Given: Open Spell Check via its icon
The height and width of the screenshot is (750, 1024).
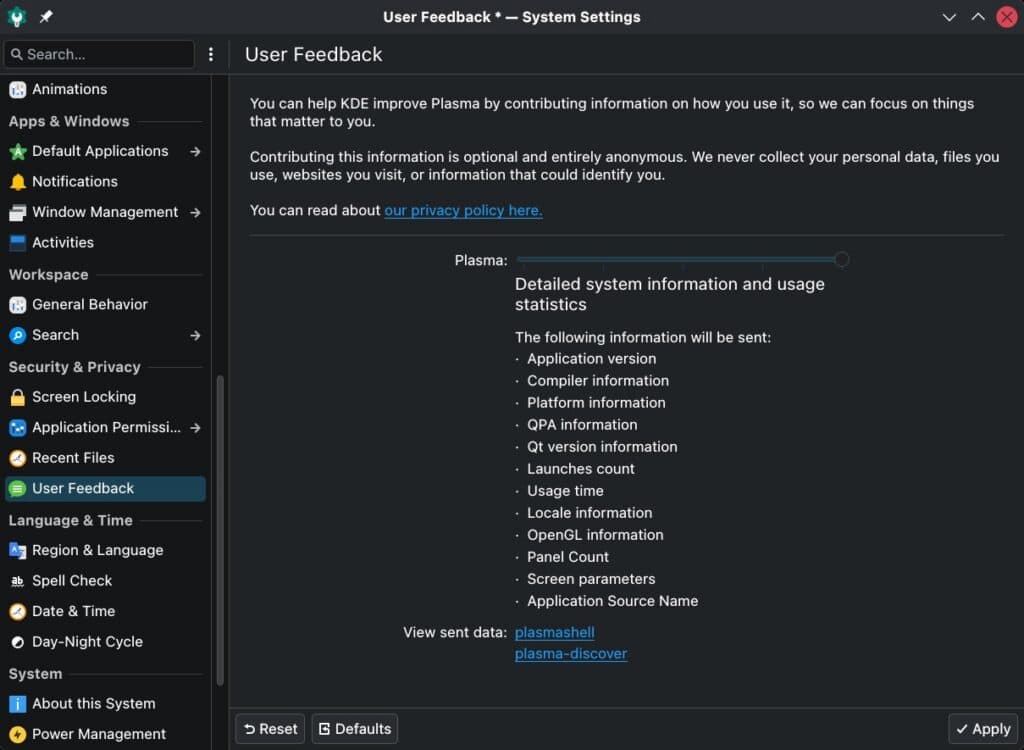Looking at the screenshot, I should coord(18,580).
